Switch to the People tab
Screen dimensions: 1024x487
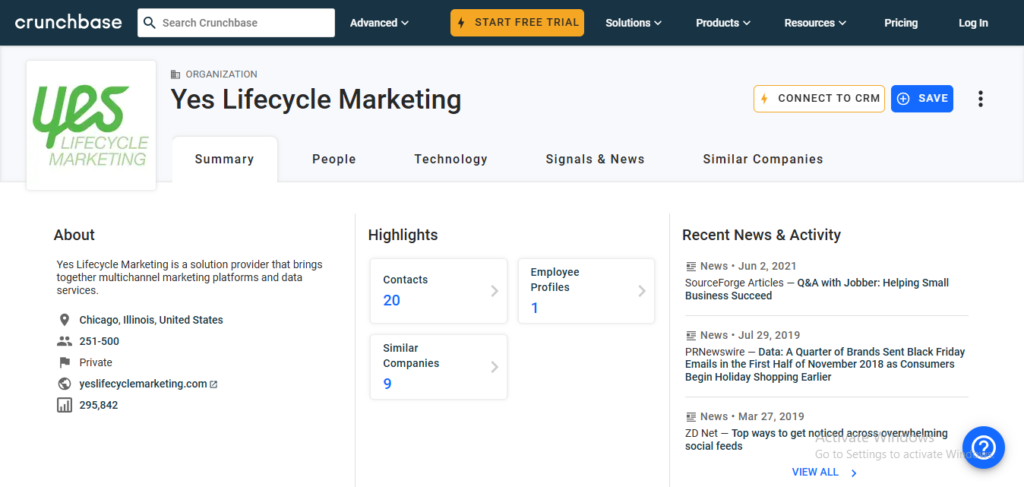click(x=334, y=159)
